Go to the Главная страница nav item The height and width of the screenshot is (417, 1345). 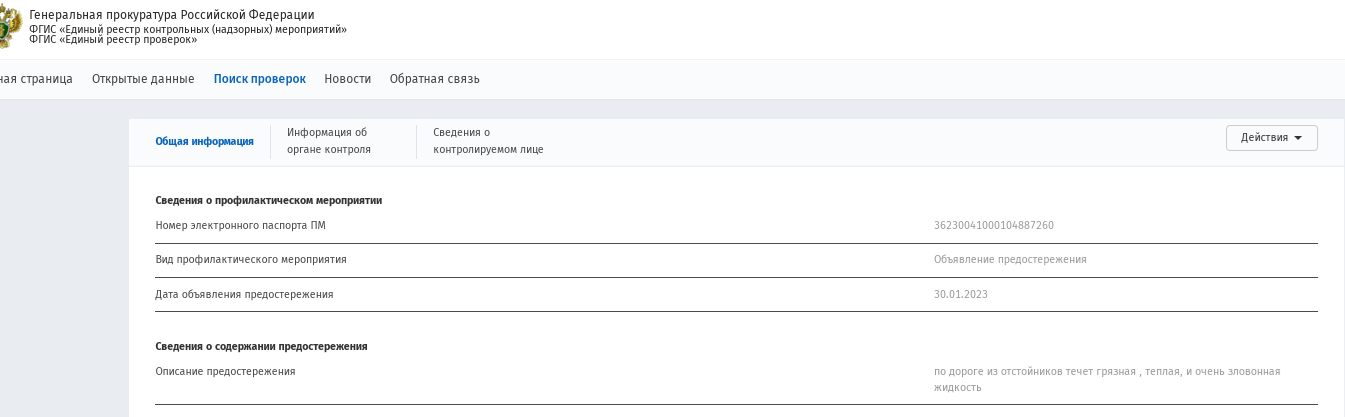click(36, 79)
